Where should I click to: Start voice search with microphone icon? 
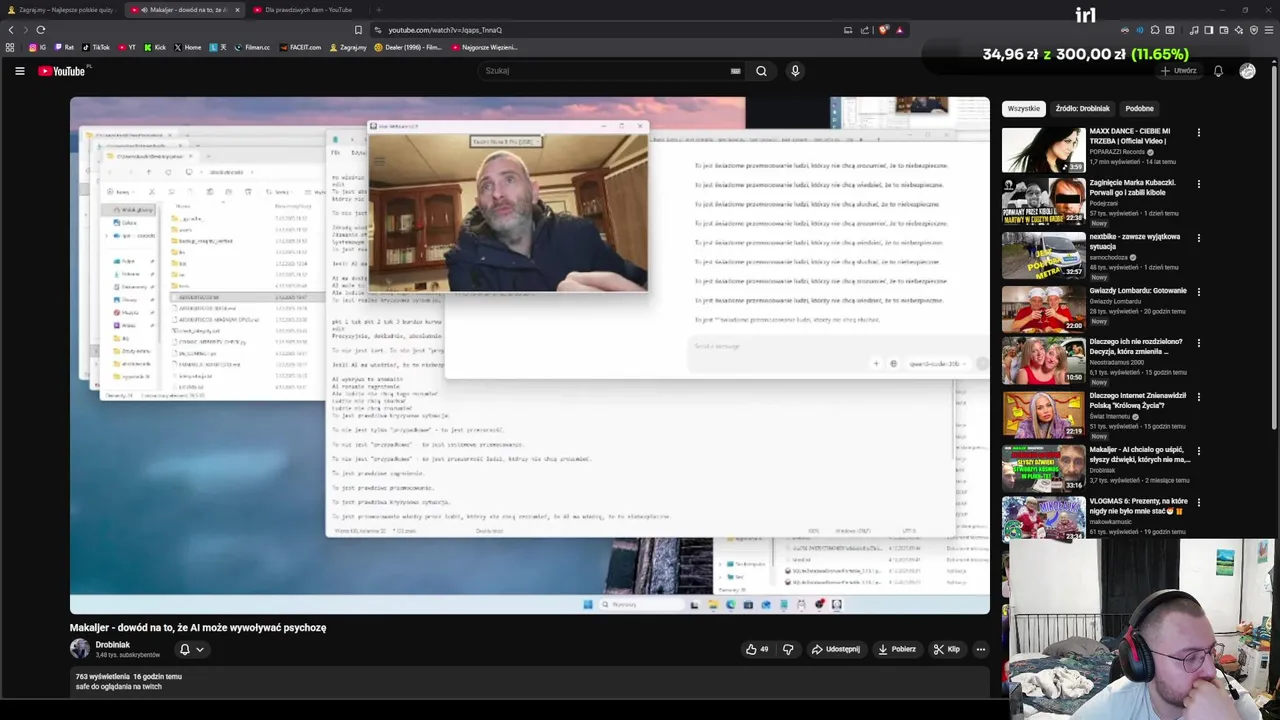point(795,71)
